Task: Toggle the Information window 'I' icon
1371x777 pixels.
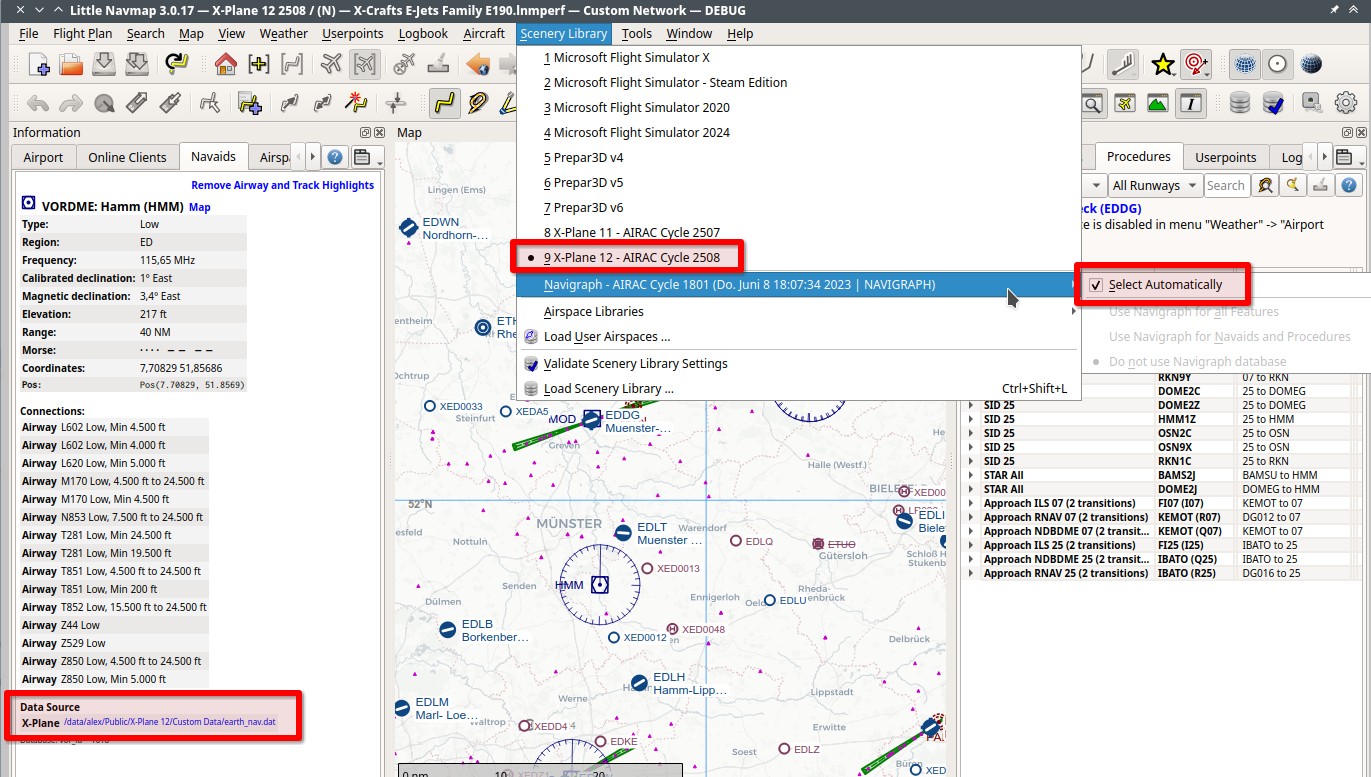Action: coord(1190,103)
